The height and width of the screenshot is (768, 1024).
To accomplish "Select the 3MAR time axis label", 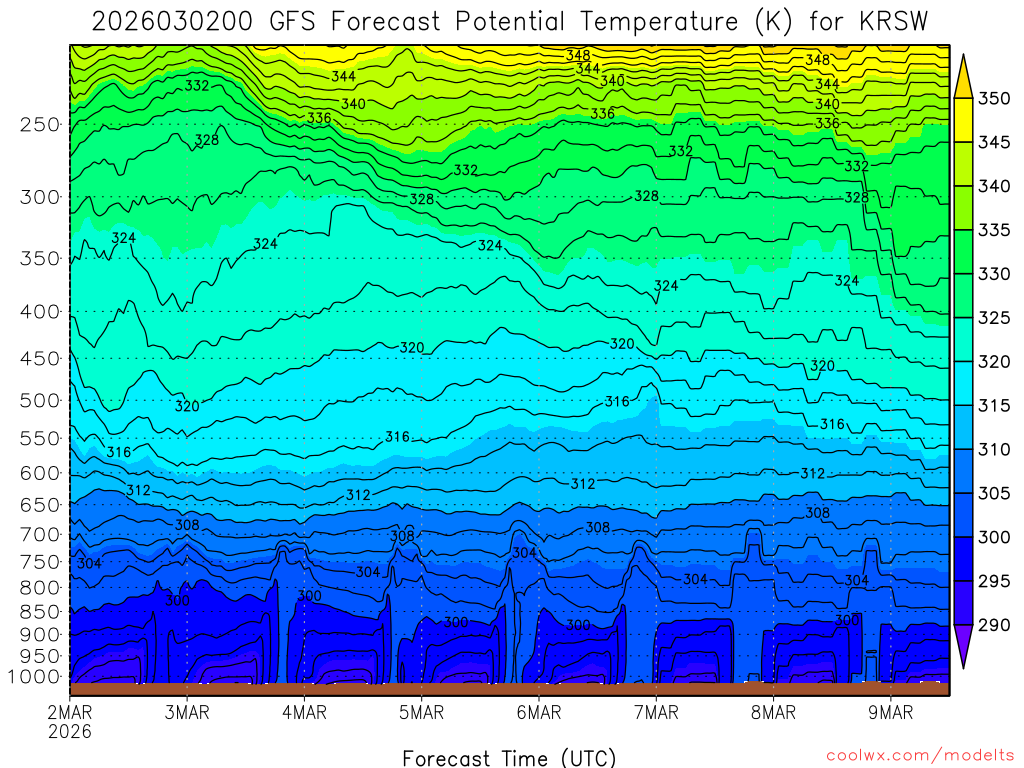I will pos(187,712).
